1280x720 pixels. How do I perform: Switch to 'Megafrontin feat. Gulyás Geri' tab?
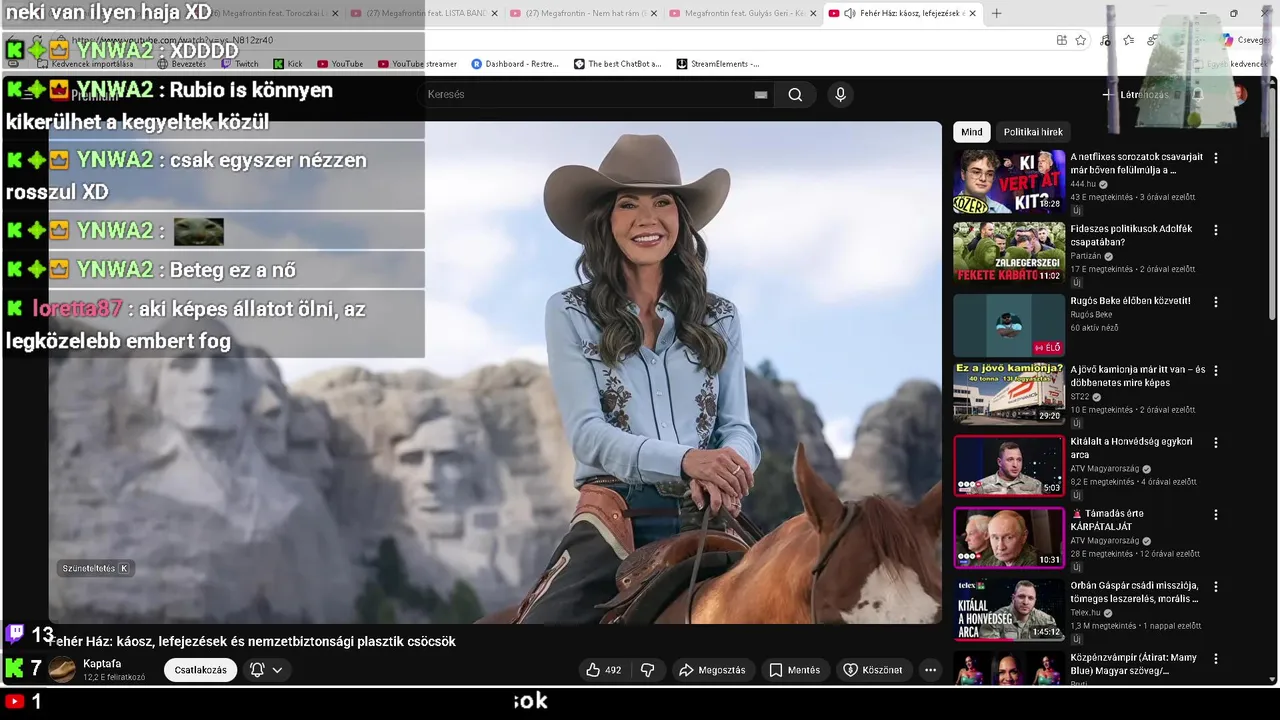click(741, 13)
